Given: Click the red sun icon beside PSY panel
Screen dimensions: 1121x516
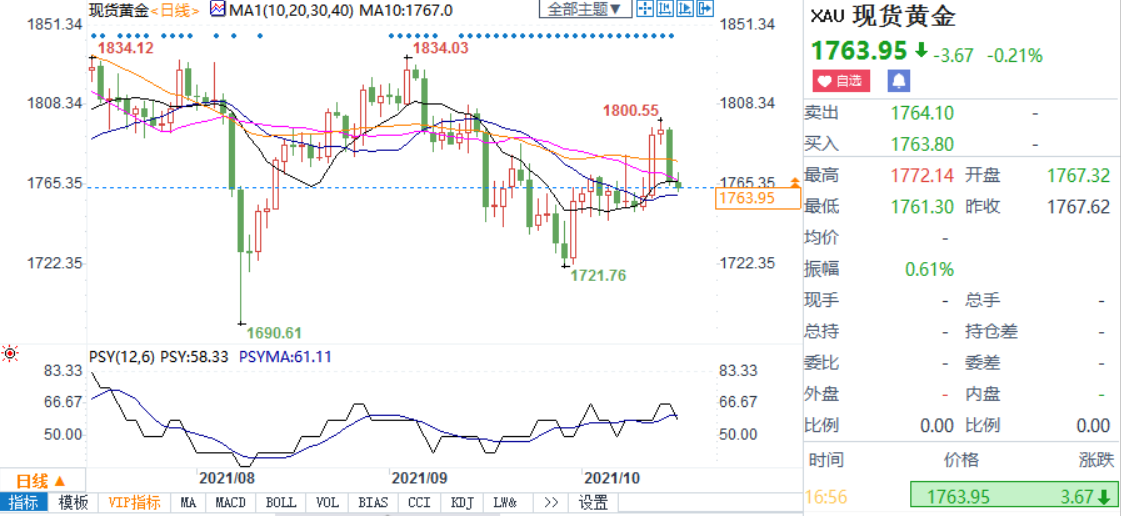Looking at the screenshot, I should pos(11,353).
